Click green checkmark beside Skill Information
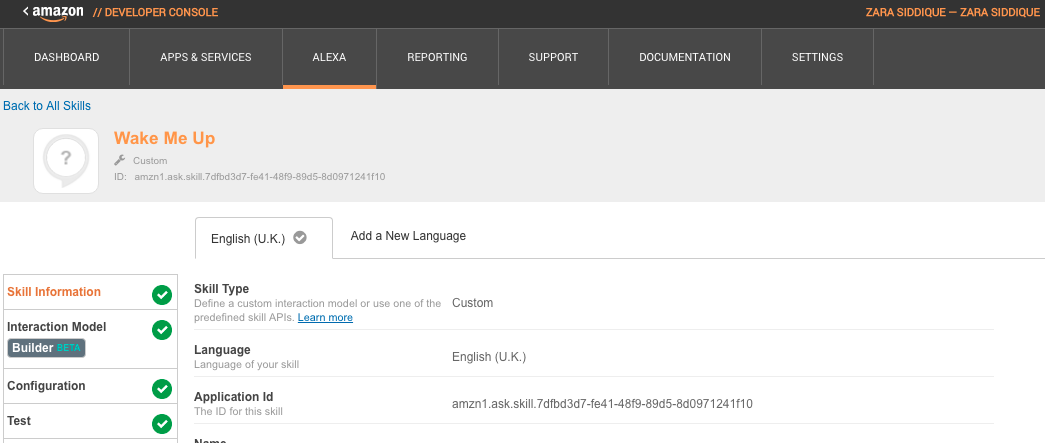The height and width of the screenshot is (443, 1045). [x=162, y=294]
